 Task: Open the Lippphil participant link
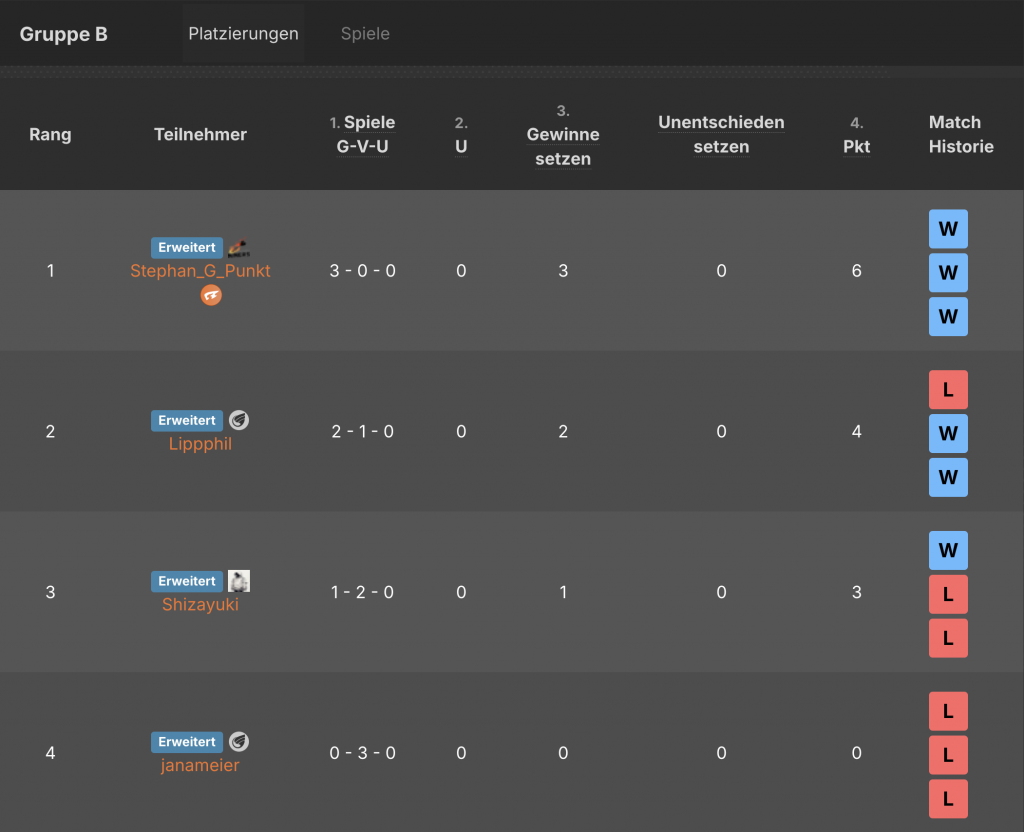200,444
